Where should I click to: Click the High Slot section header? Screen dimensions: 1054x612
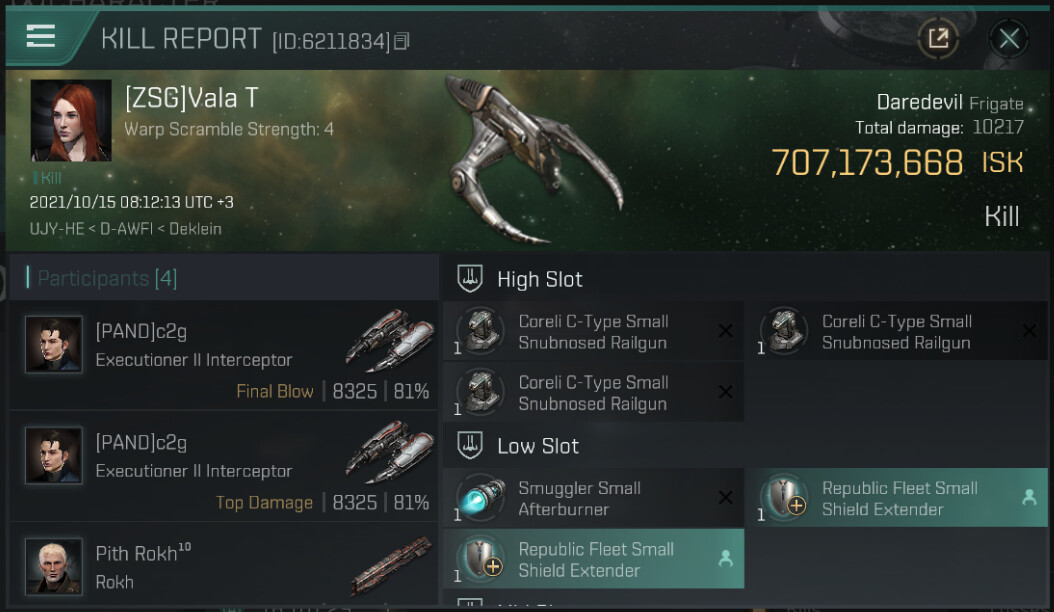pyautogui.click(x=539, y=279)
